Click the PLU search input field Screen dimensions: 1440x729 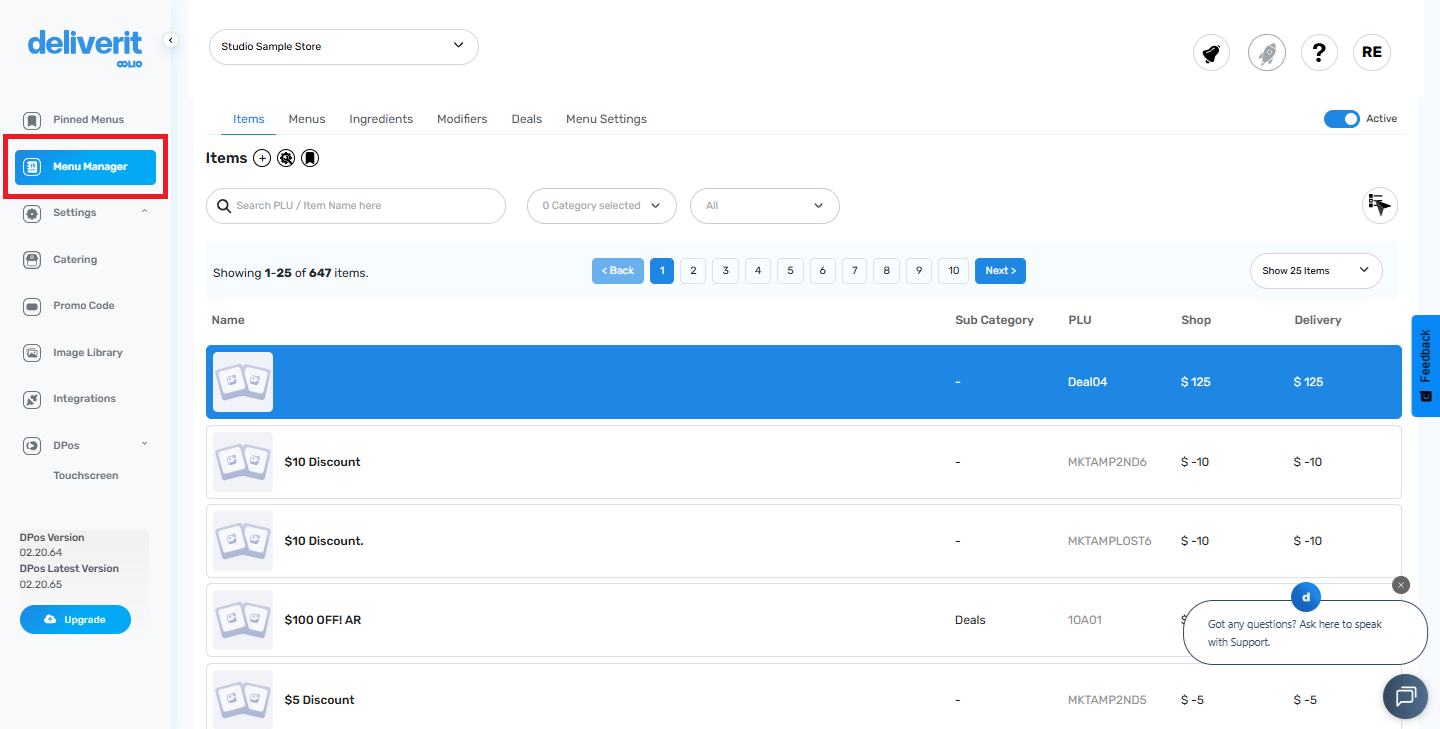355,206
